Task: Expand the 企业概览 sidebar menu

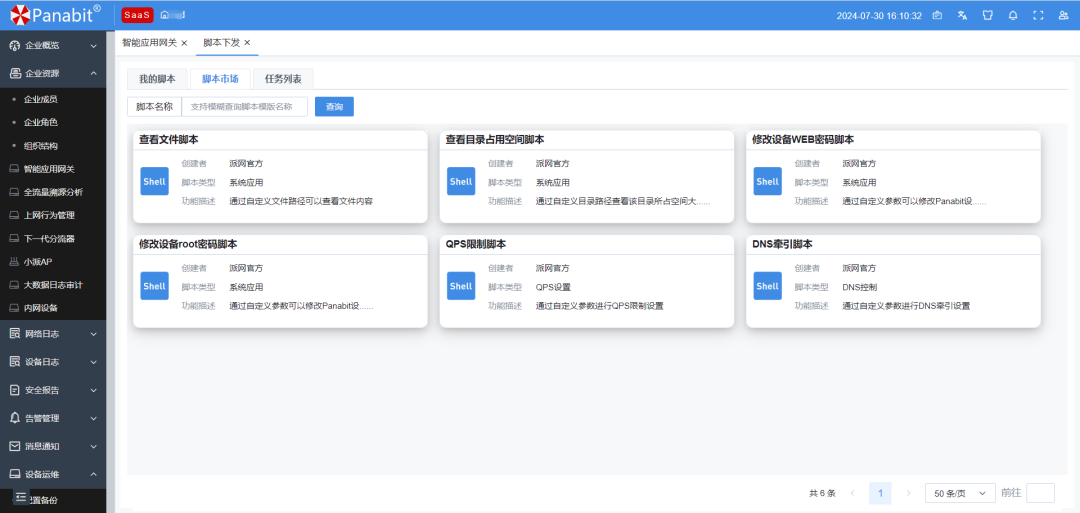Action: [x=53, y=45]
